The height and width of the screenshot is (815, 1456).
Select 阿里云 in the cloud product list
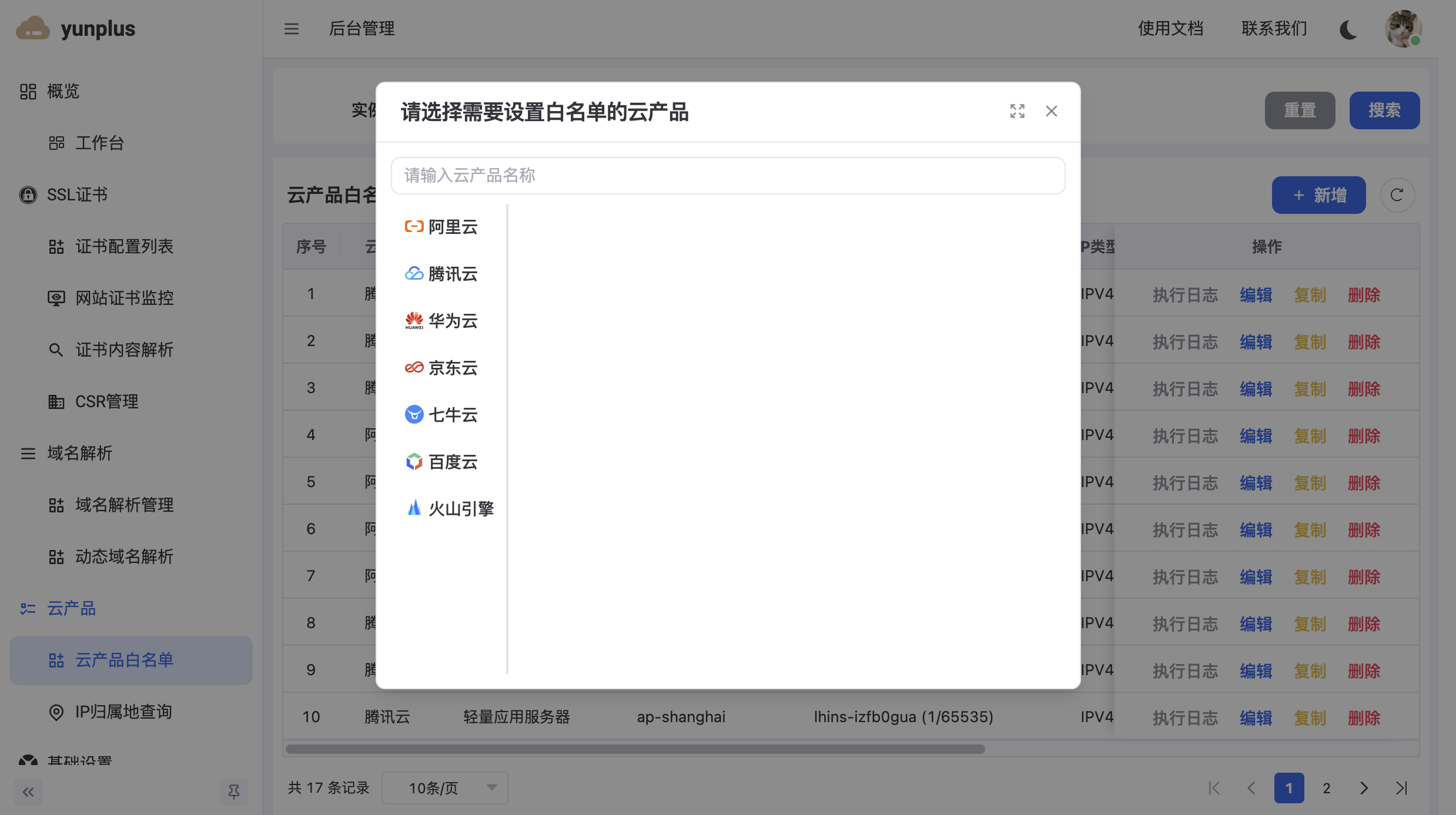pyautogui.click(x=441, y=227)
